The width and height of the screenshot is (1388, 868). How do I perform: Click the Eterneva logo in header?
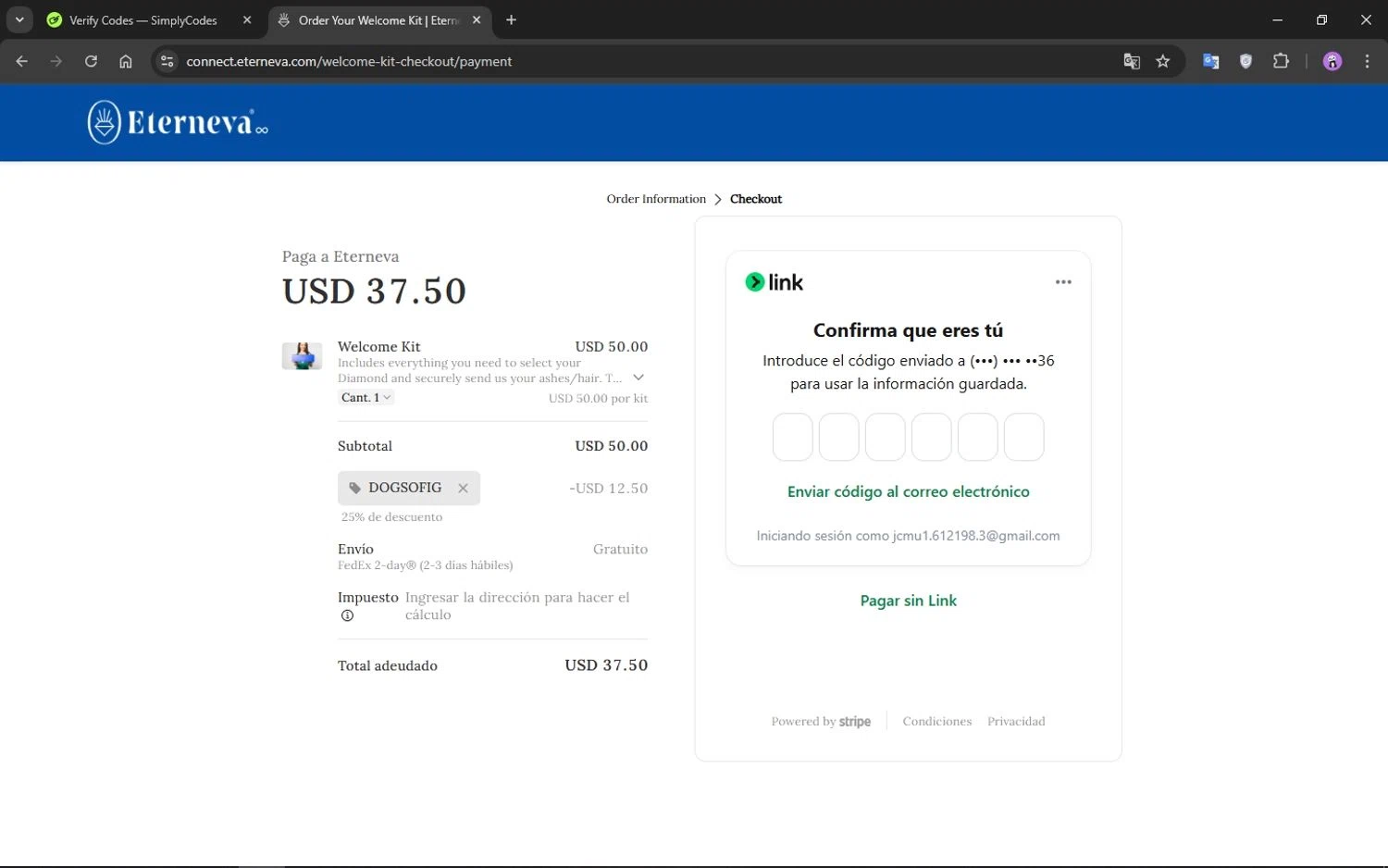(178, 122)
